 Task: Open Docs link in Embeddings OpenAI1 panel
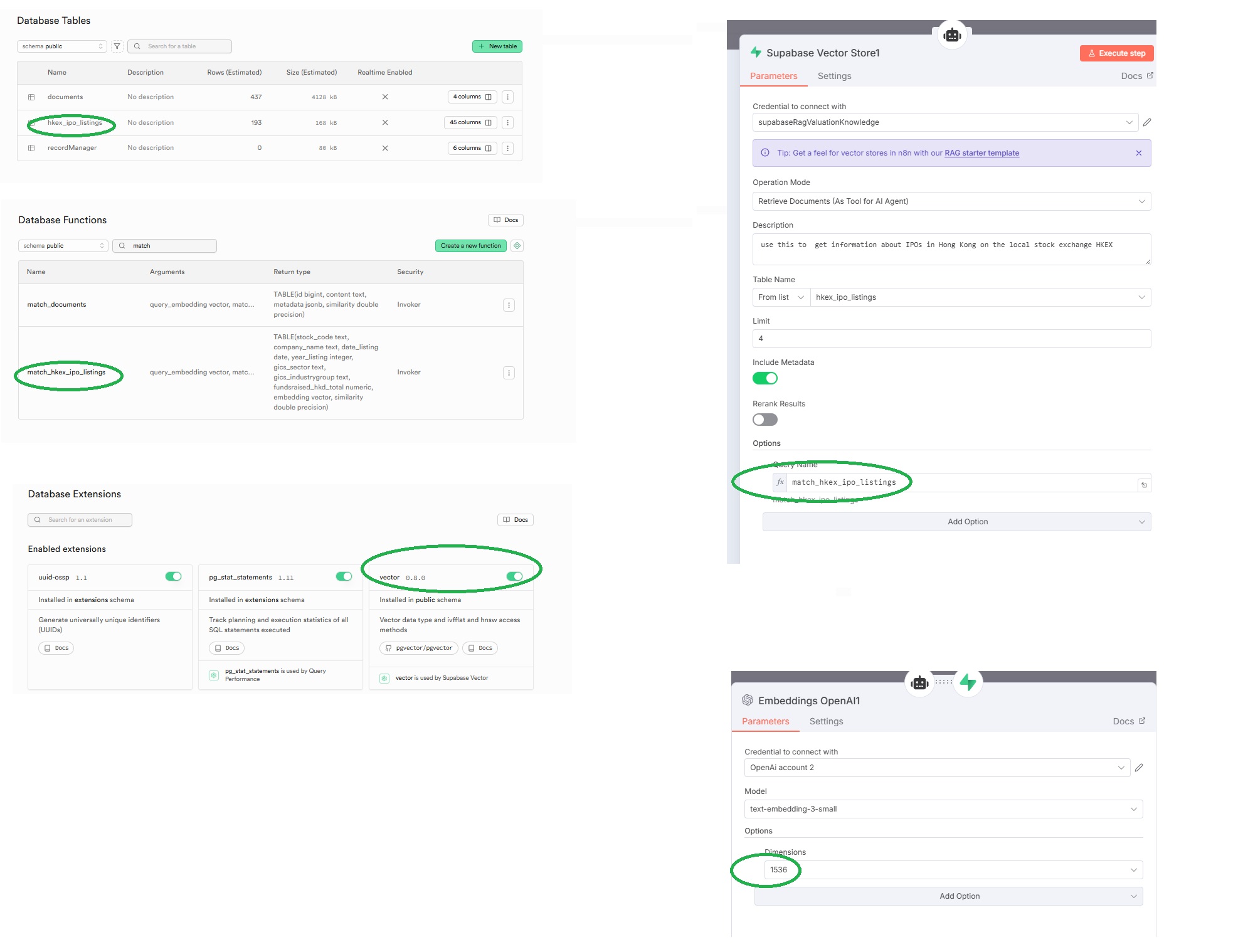pos(1129,721)
